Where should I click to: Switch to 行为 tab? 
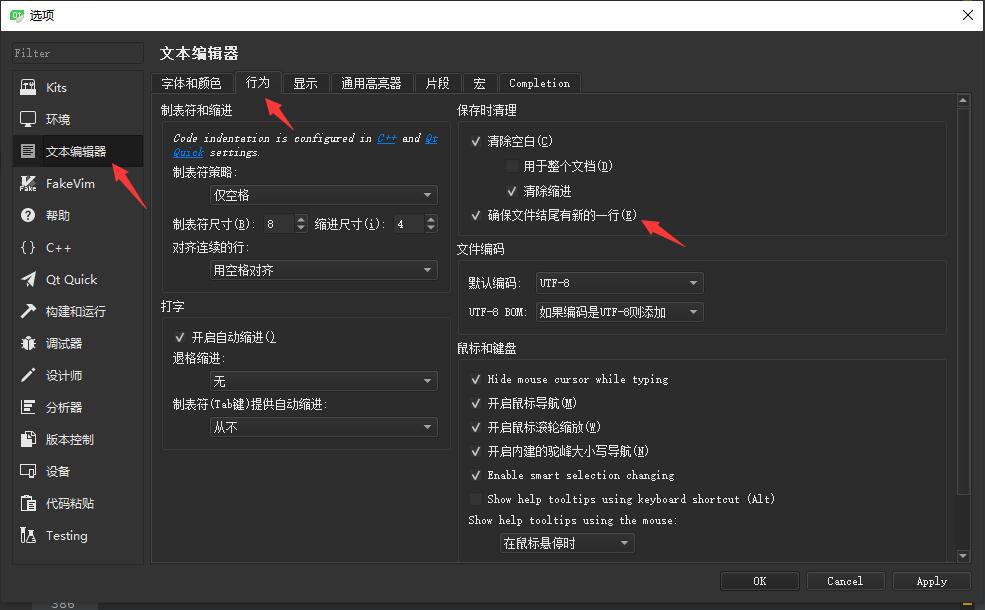[x=258, y=82]
